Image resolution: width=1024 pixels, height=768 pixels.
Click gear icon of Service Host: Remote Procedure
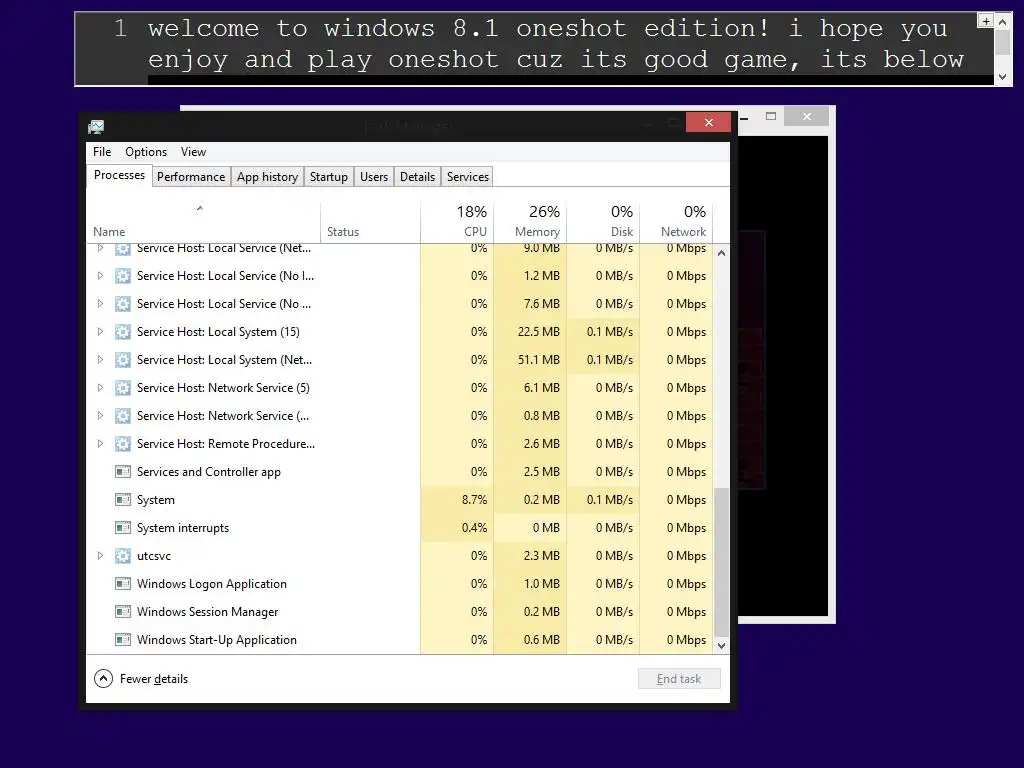tap(122, 444)
